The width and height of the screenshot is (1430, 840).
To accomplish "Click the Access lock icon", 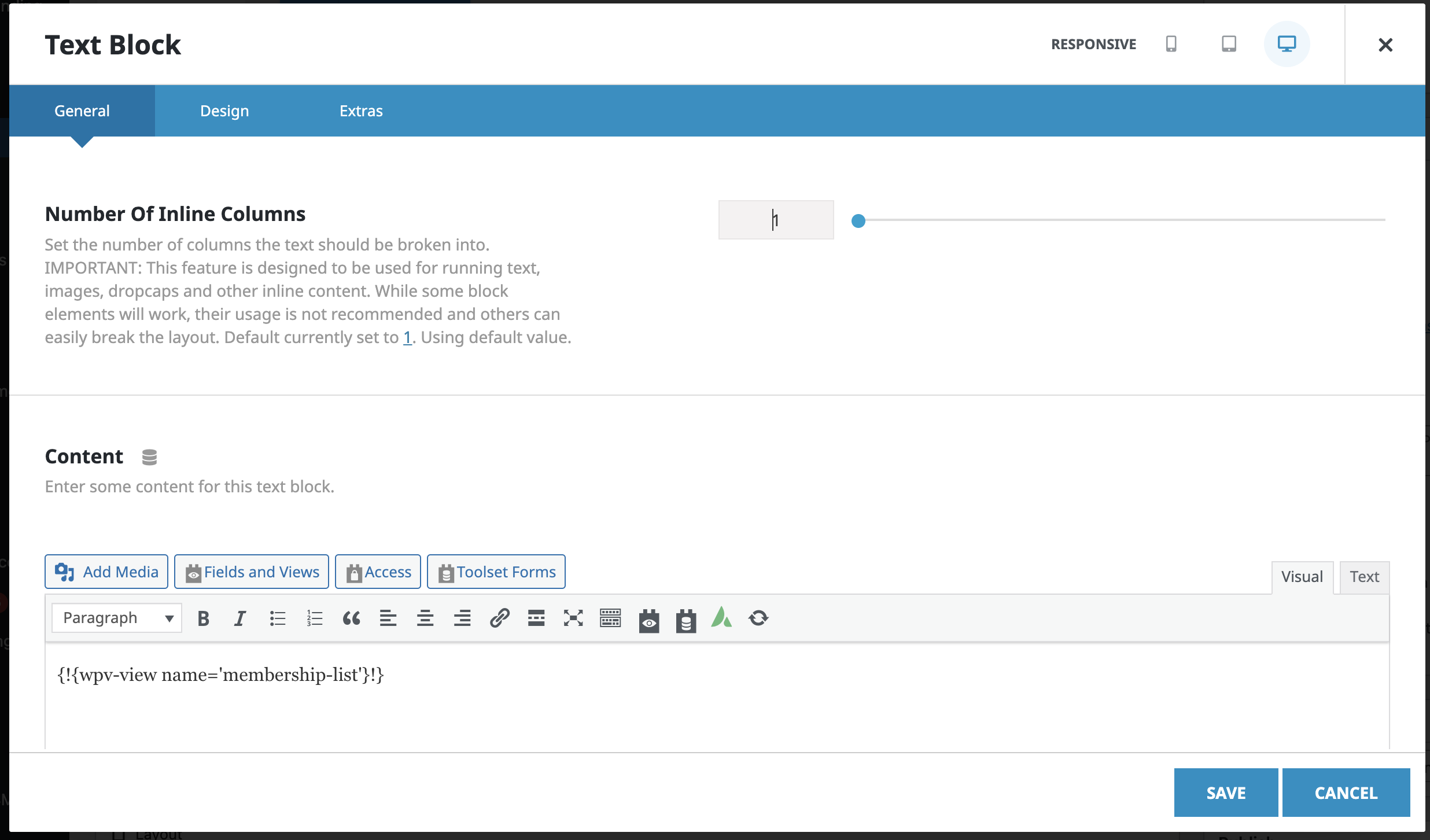I will [354, 573].
